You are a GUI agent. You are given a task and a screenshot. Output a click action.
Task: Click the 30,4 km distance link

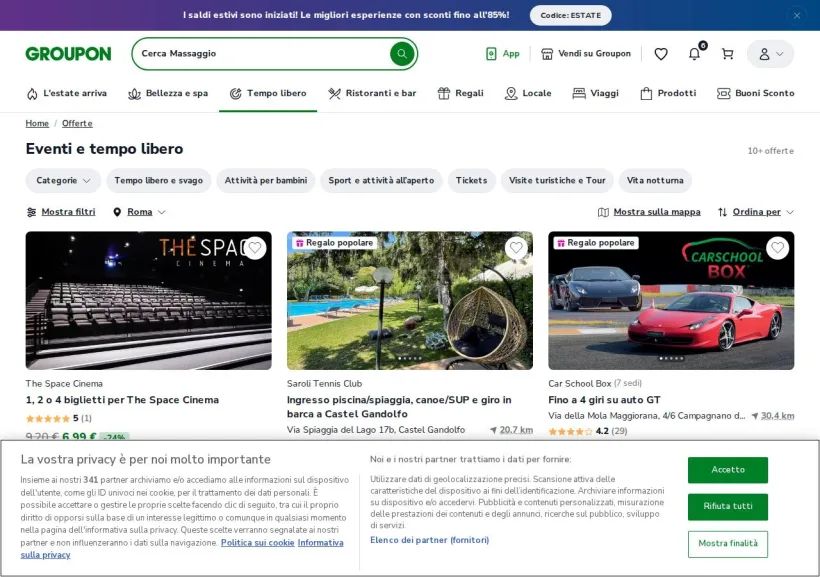pos(777,416)
